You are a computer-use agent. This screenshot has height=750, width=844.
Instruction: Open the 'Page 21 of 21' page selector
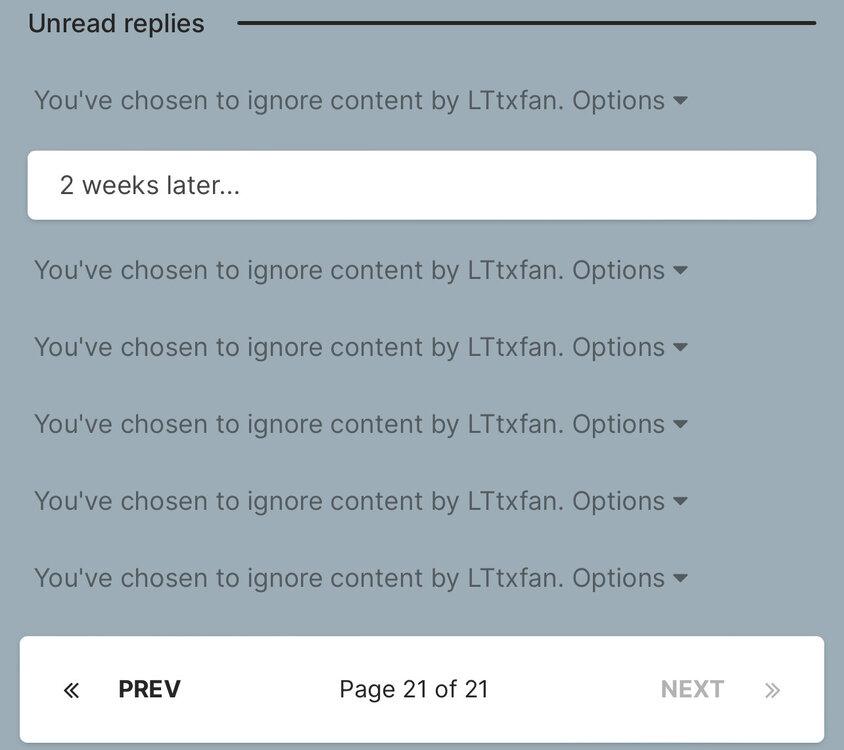pos(414,690)
